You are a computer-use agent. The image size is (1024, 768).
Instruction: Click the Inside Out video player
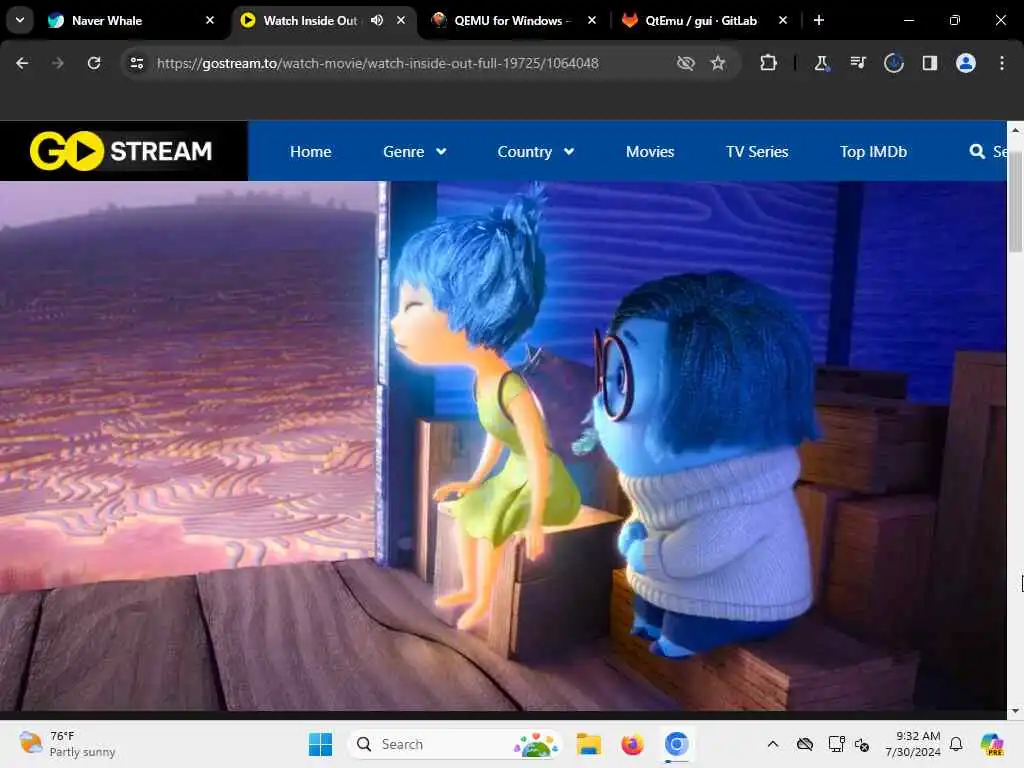503,445
